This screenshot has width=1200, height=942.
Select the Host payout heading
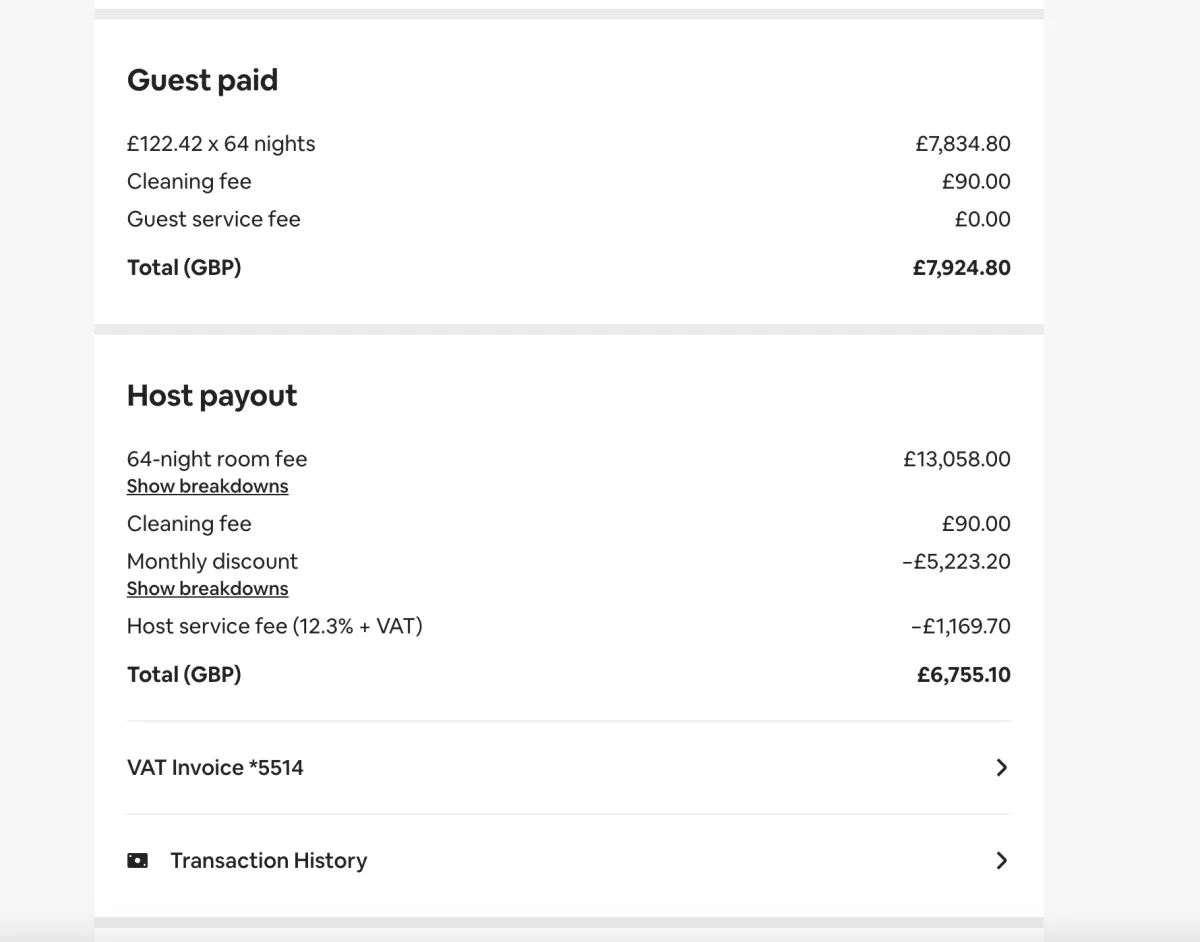[x=212, y=396]
